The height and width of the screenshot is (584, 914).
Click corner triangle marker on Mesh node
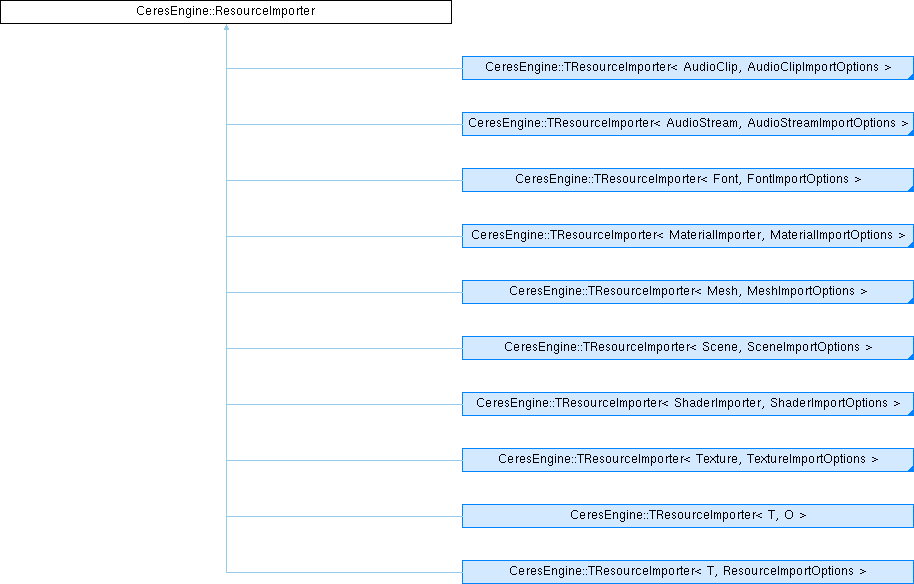(909, 299)
